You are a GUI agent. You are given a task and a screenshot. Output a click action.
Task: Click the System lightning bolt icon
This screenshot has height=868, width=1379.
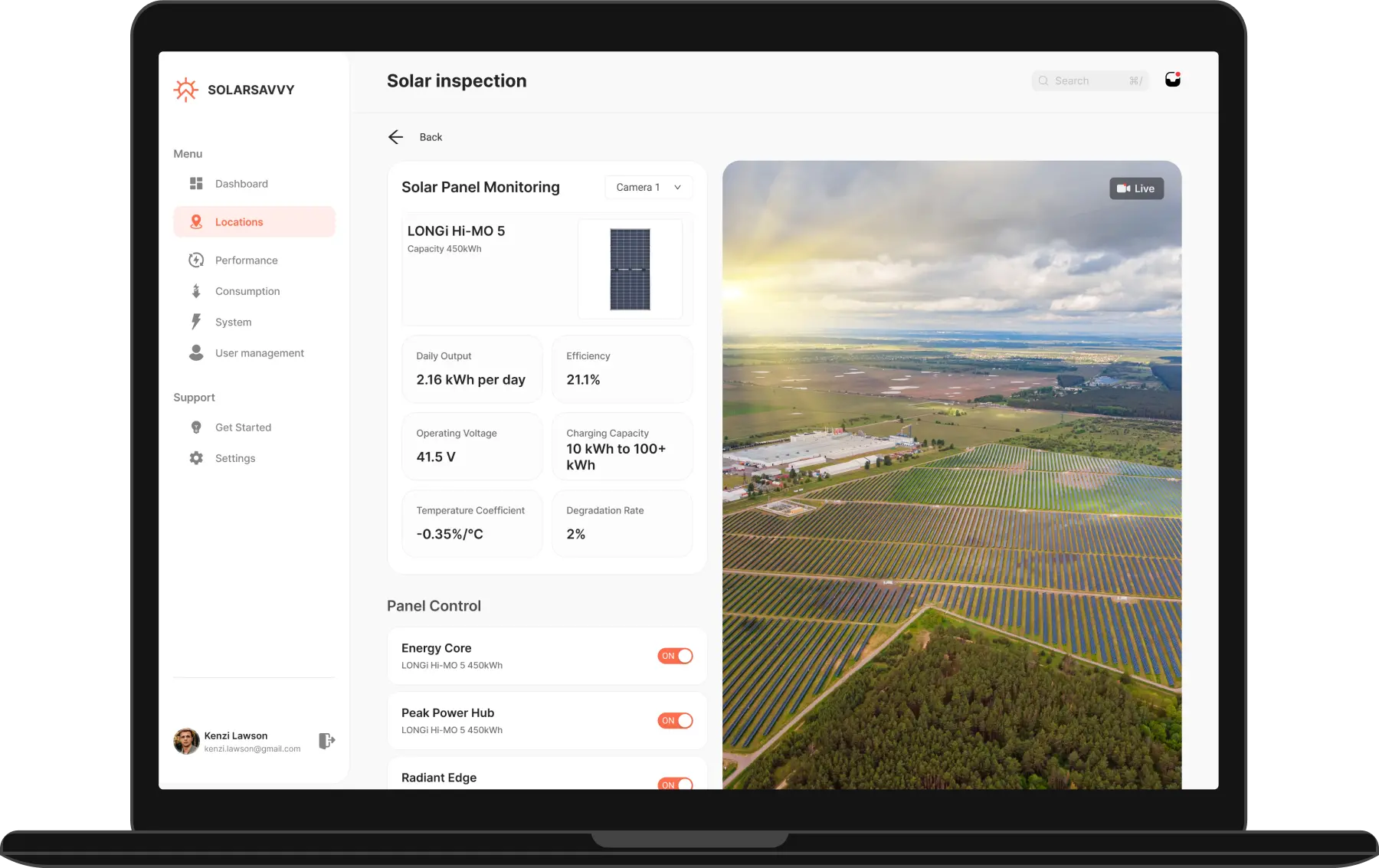(196, 322)
